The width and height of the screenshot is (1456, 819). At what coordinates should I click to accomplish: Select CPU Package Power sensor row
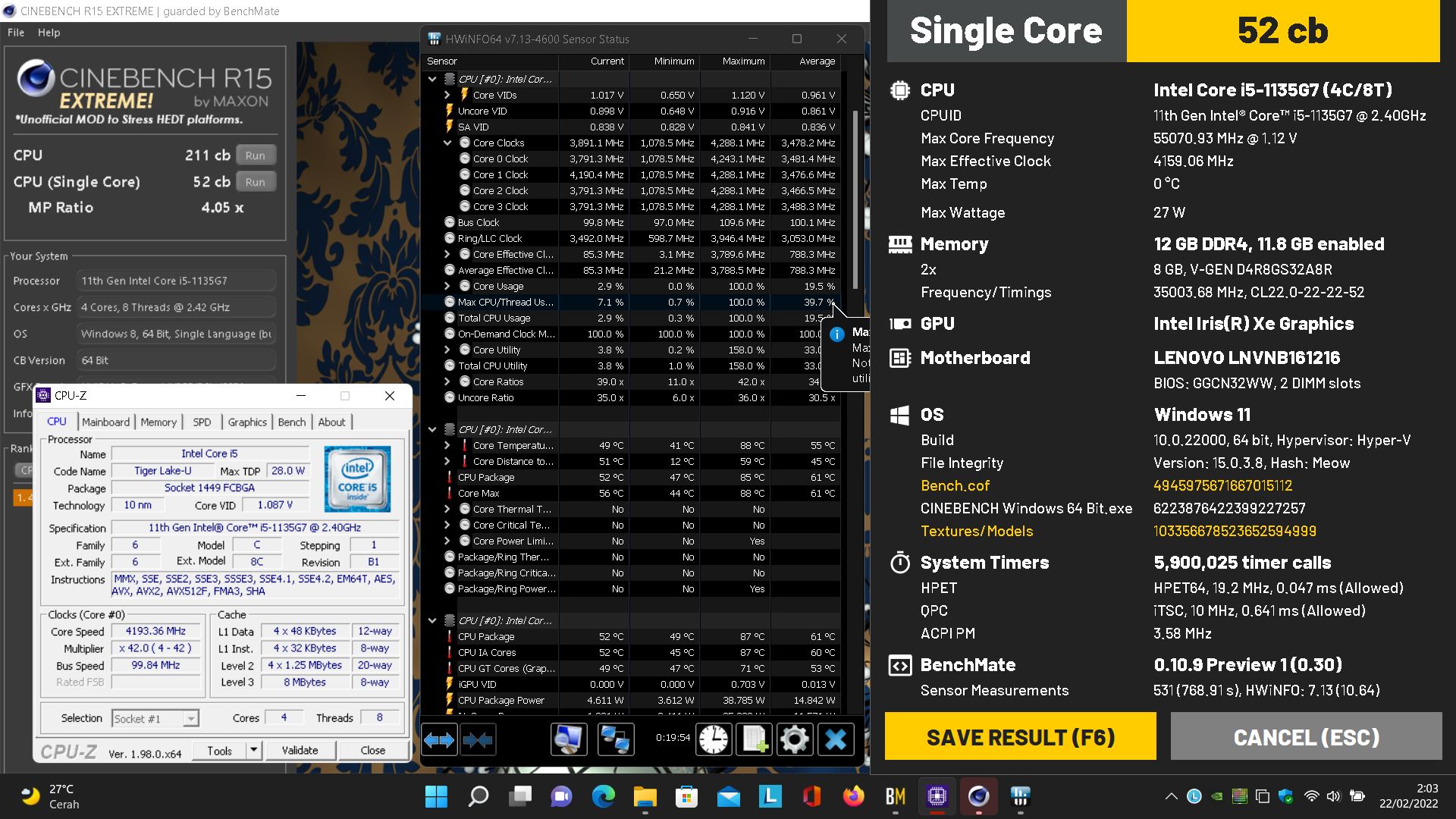632,700
